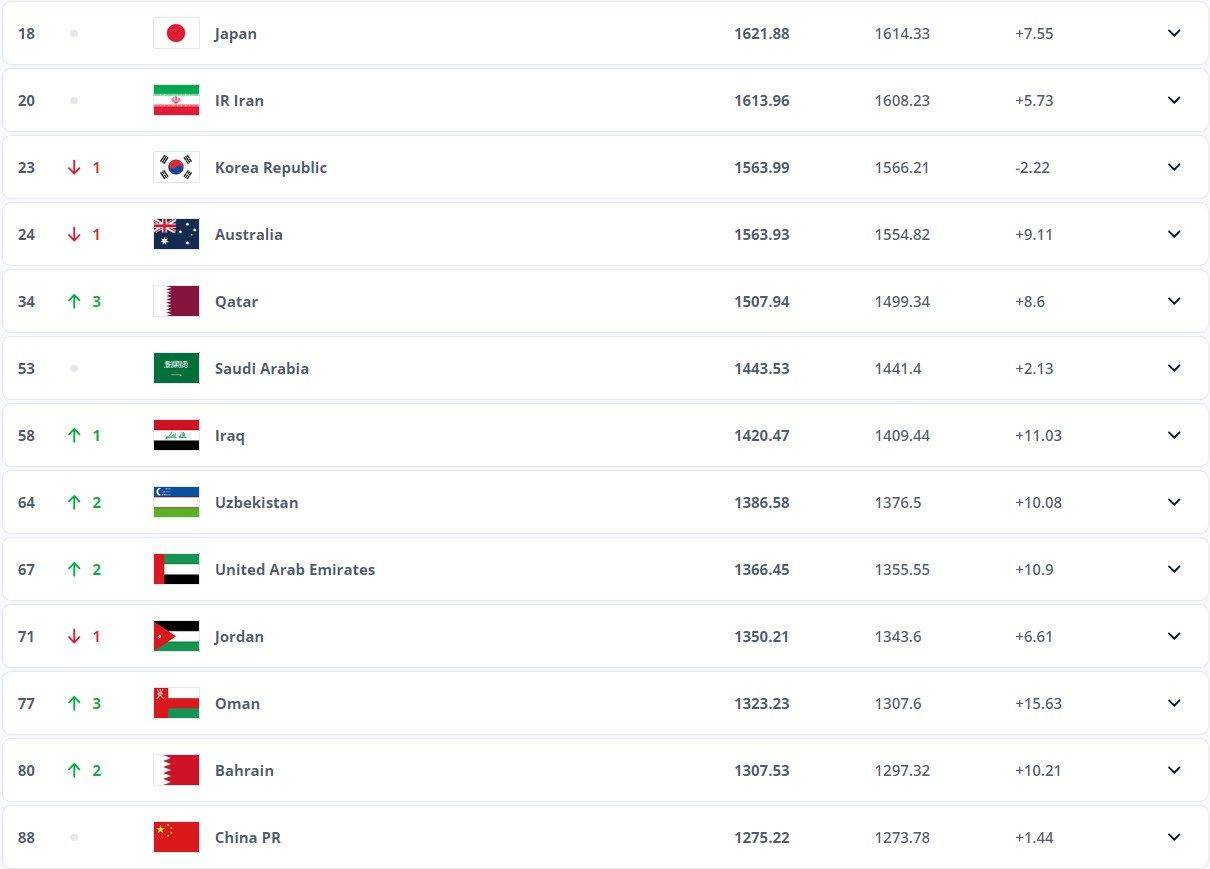Expand the United Arab Emirates row
The image size is (1210, 869).
tap(1174, 569)
